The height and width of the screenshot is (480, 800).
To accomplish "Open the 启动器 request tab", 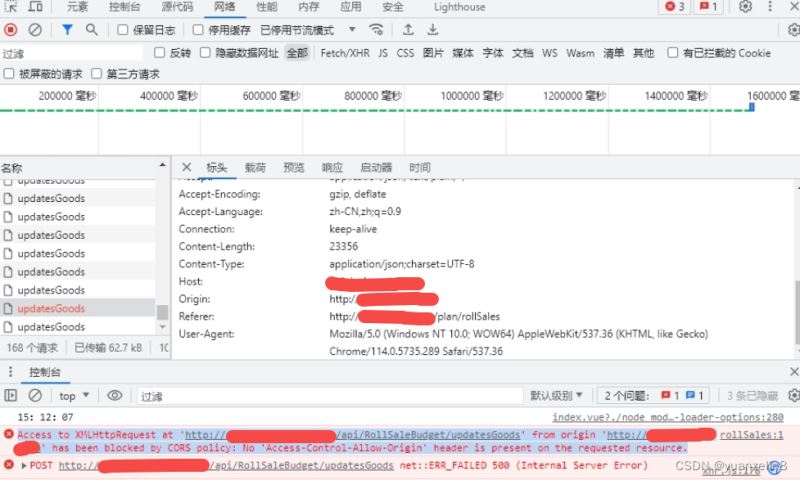I will click(x=376, y=168).
